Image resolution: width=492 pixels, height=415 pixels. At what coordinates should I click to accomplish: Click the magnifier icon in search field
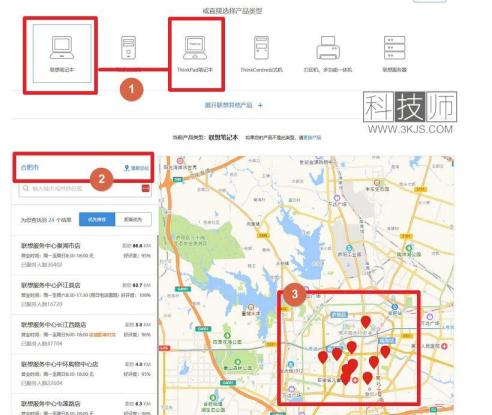pyautogui.click(x=26, y=189)
